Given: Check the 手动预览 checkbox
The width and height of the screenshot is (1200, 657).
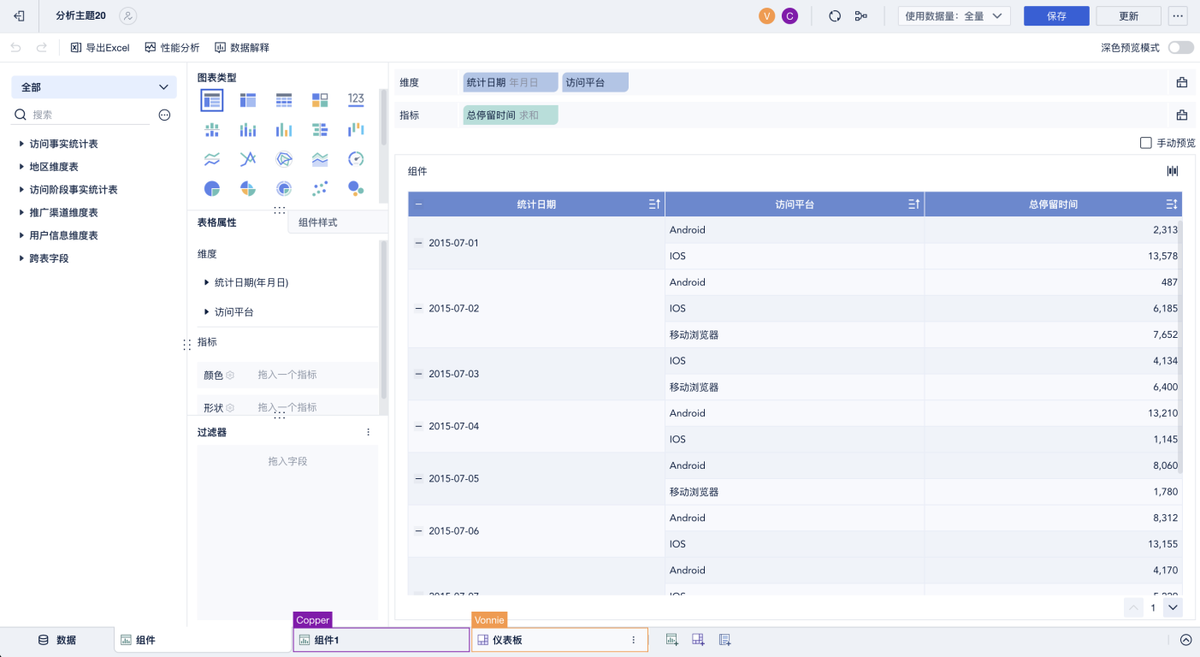Looking at the screenshot, I should (x=1146, y=143).
